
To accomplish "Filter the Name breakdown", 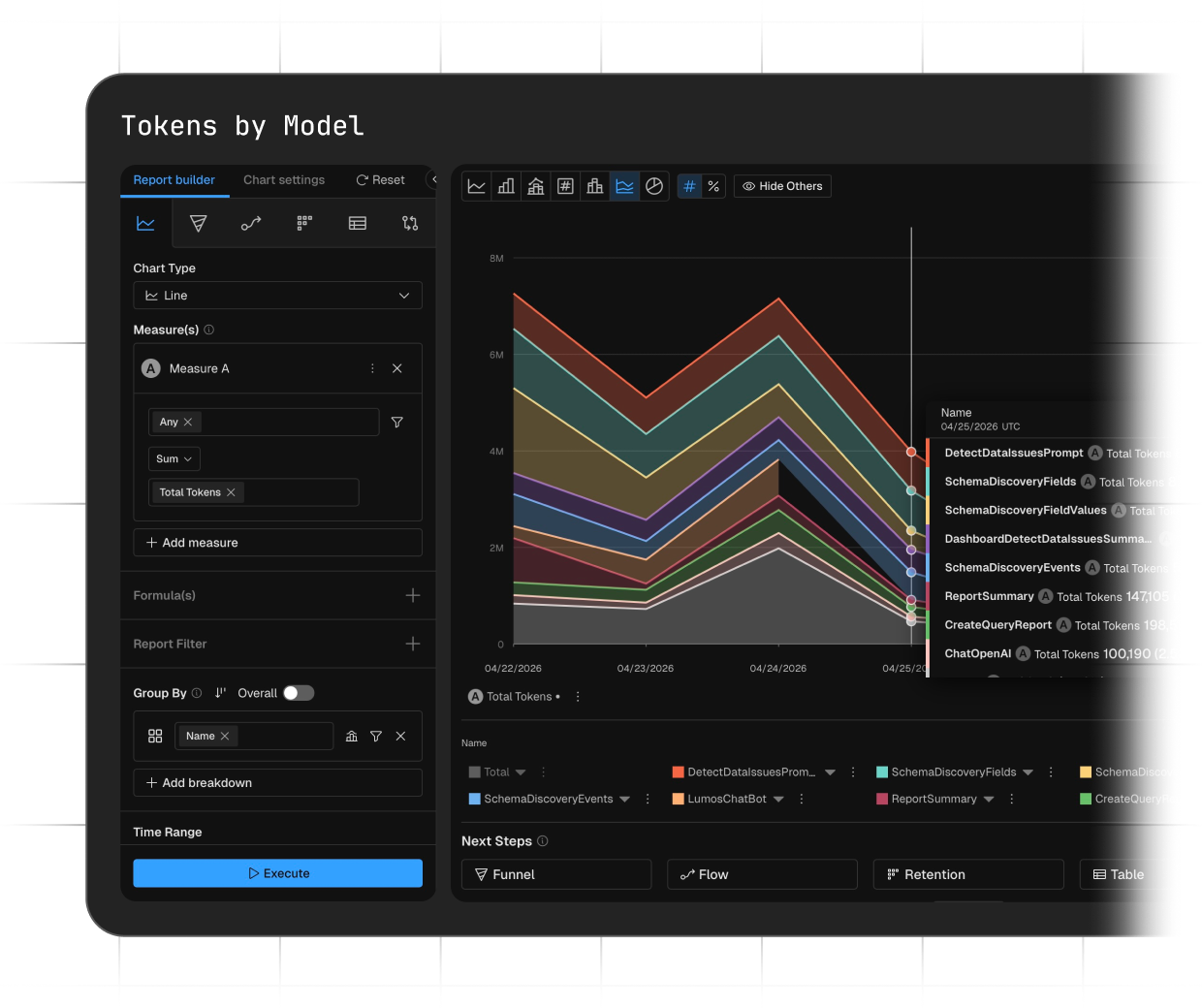I will coord(376,737).
